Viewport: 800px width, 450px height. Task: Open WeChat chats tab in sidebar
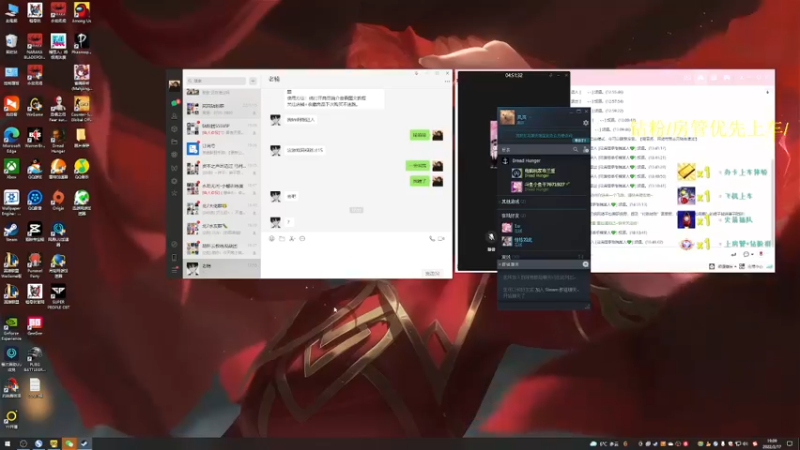click(x=174, y=103)
